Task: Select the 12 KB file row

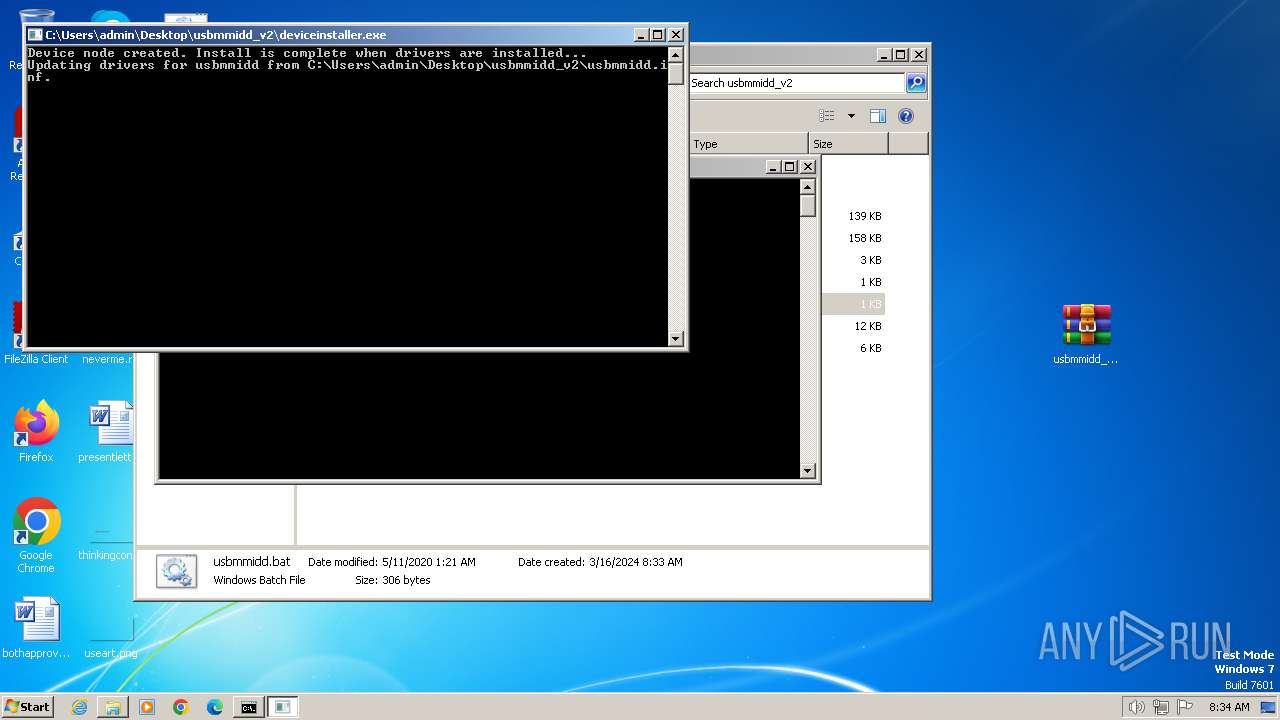Action: (867, 326)
